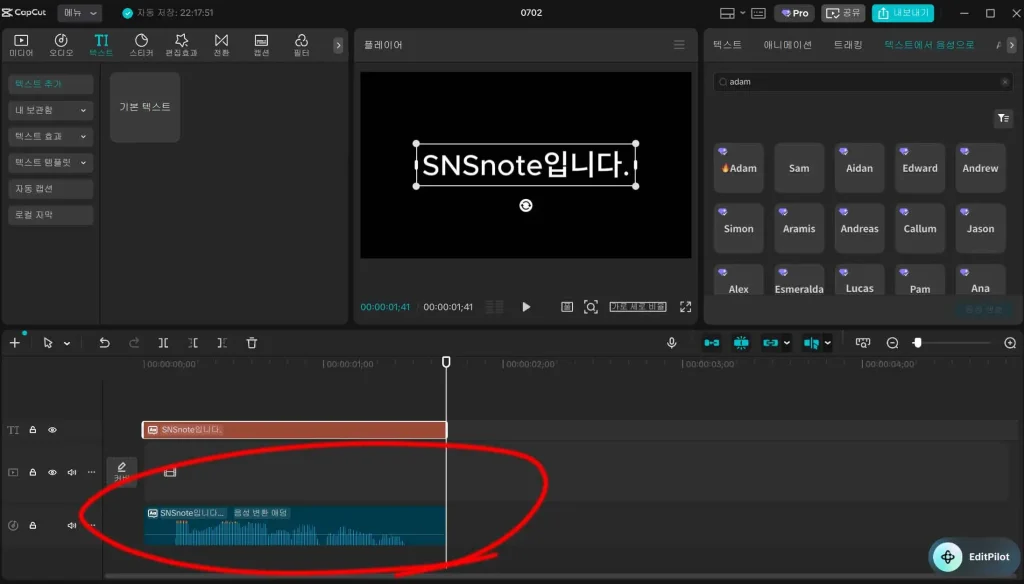Click the playhead marker on the timeline

[446, 362]
